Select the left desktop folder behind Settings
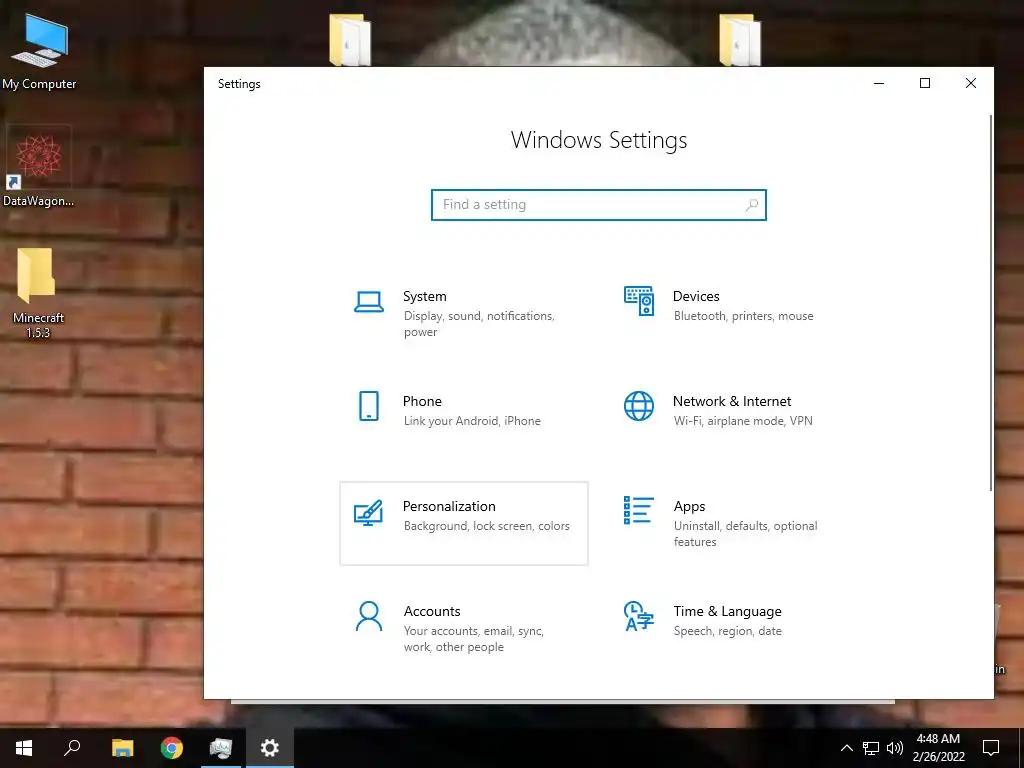This screenshot has width=1024, height=768. 350,39
